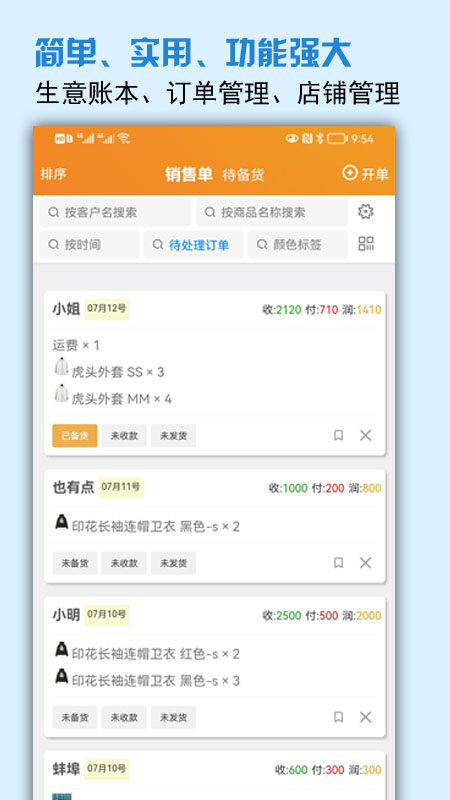The height and width of the screenshot is (800, 450).
Task: Toggle 未发货 status on 小明 order
Action: (x=173, y=718)
